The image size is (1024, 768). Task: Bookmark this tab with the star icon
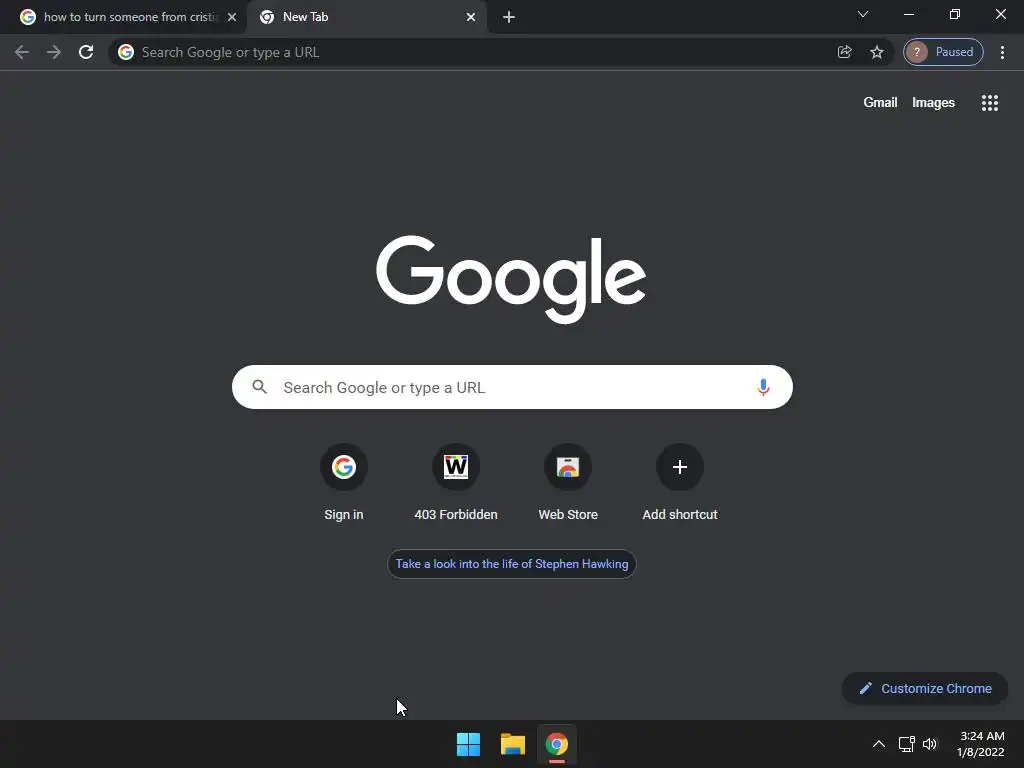click(876, 52)
